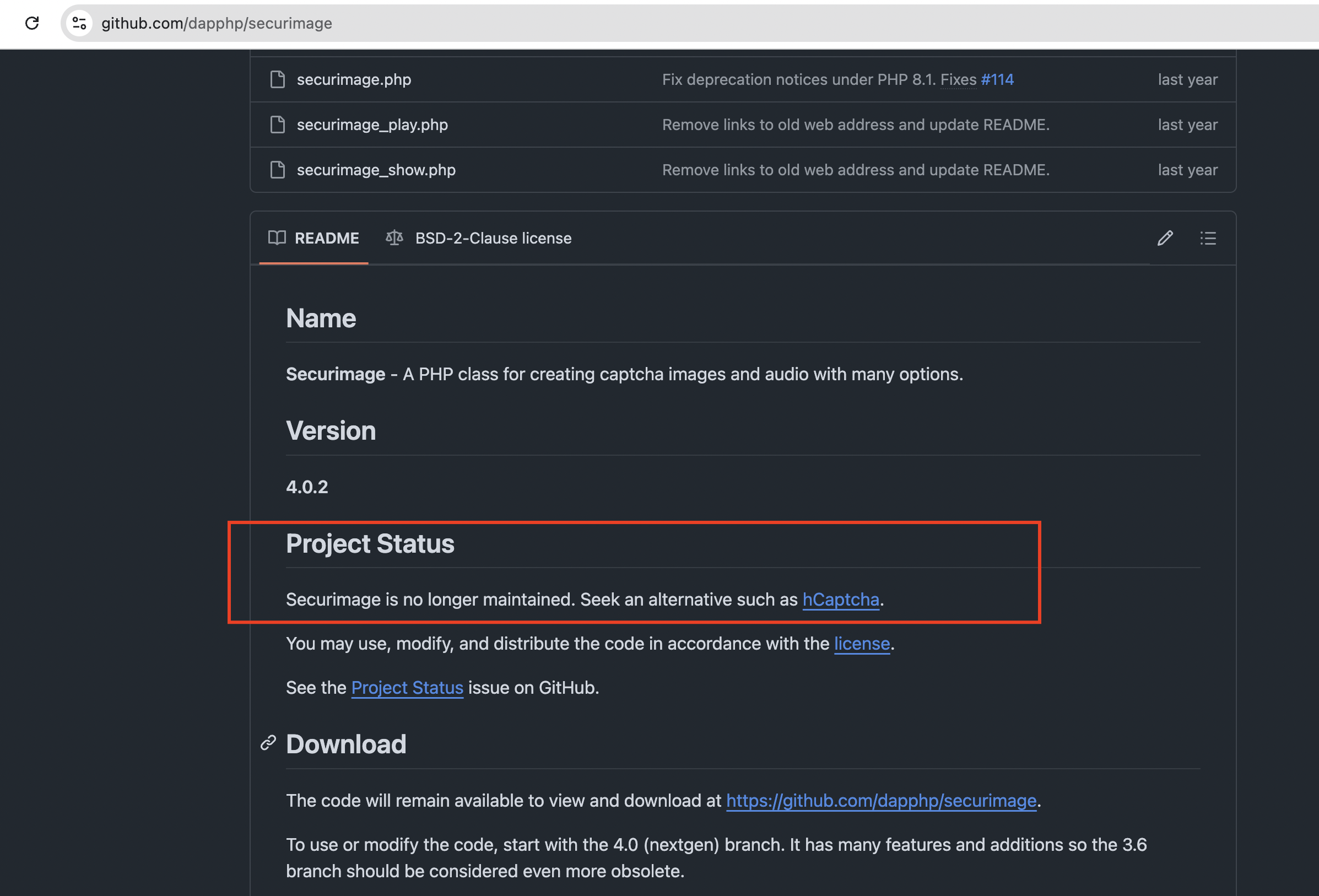
Task: Click the book icon on README tab
Action: click(x=277, y=238)
